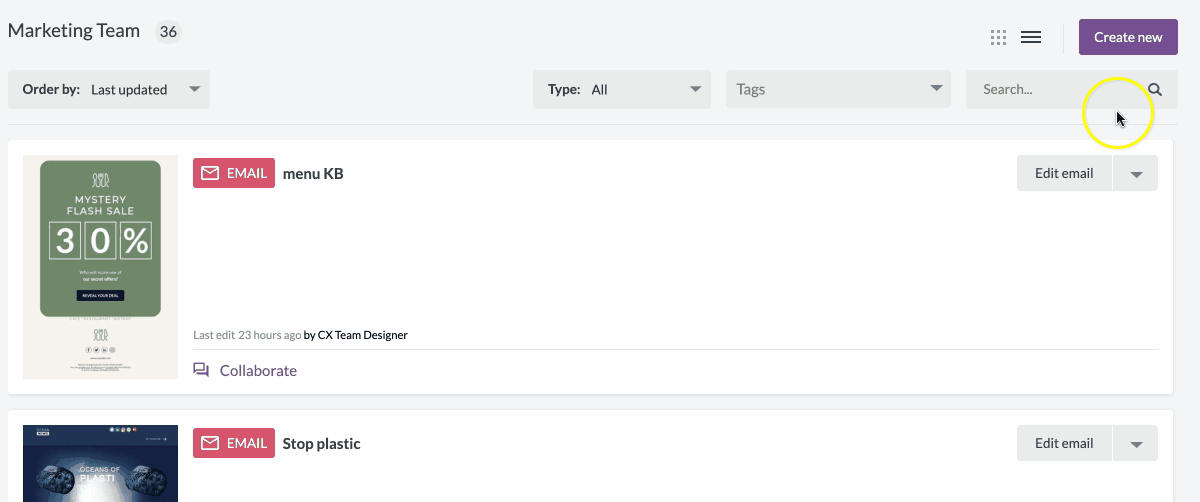Click Edit email for Stop plastic
This screenshot has height=502, width=1200.
[1064, 443]
